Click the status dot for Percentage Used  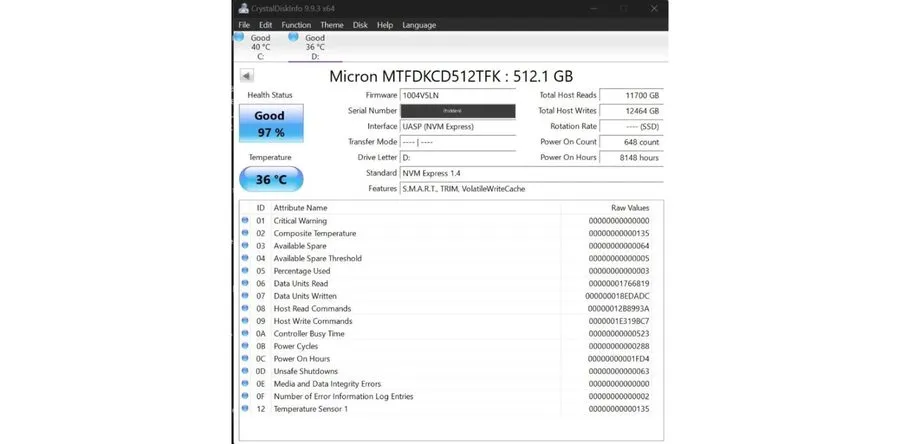tap(245, 271)
